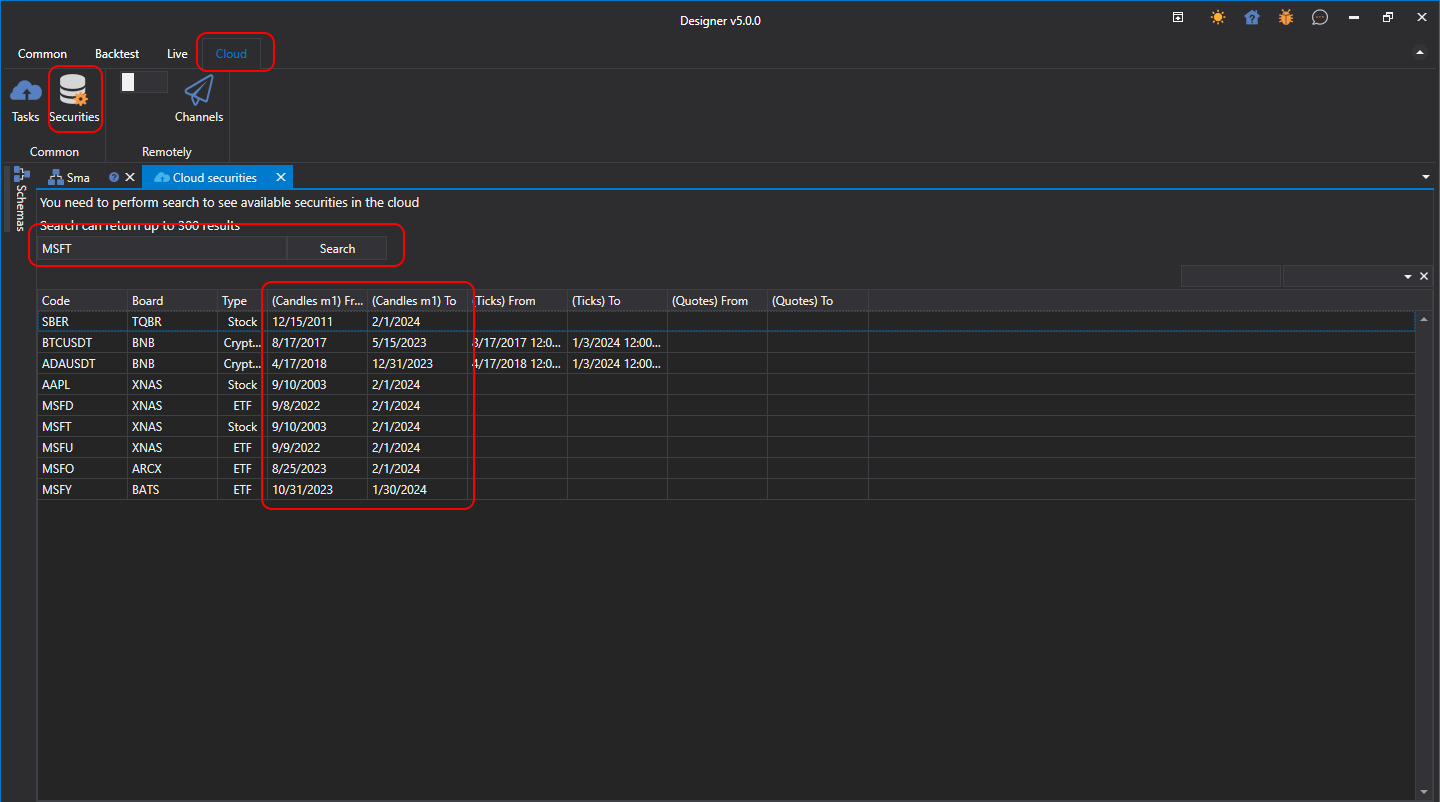Open the Schemas side panel
1440x802 pixels.
[x=21, y=199]
